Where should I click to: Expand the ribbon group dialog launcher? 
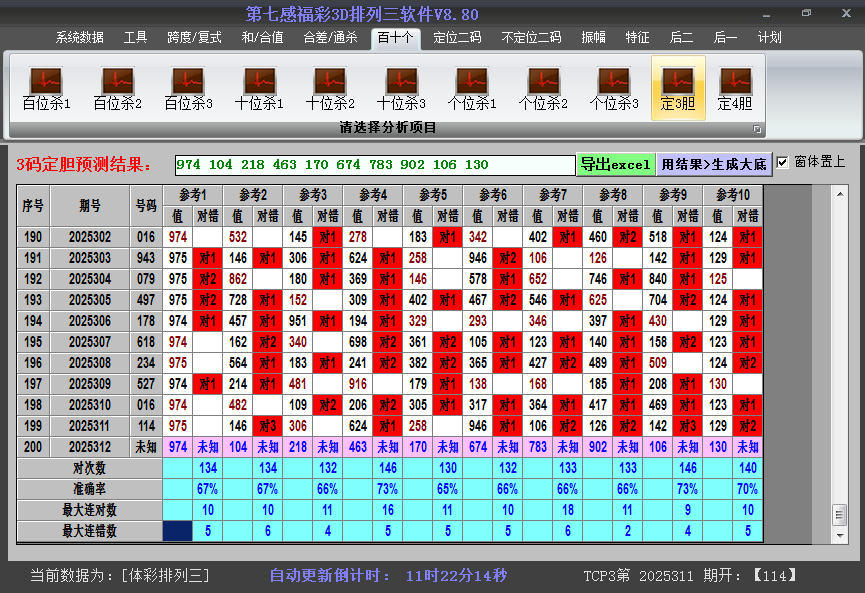pos(757,129)
